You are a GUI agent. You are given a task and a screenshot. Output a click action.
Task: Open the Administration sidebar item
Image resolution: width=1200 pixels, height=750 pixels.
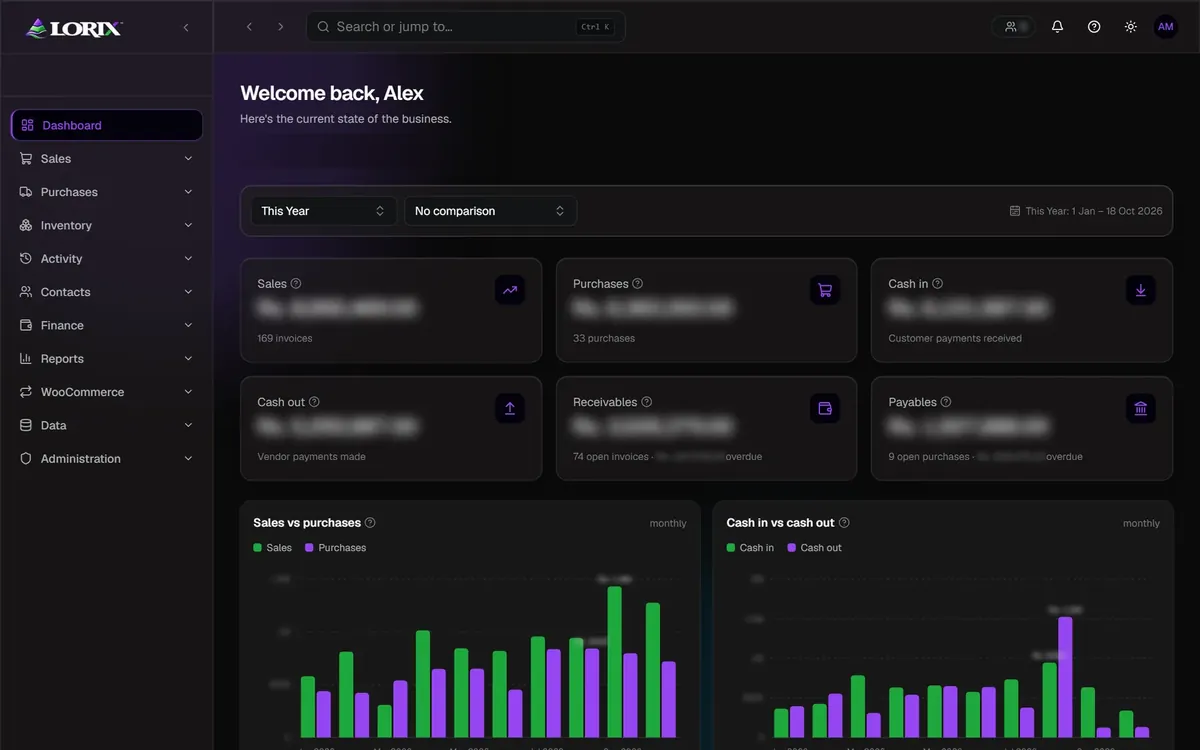[x=107, y=459]
